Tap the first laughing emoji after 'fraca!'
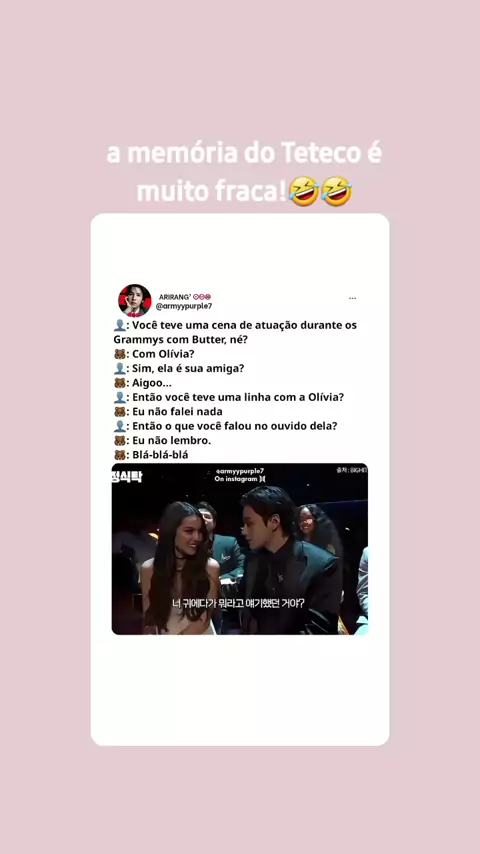The width and height of the screenshot is (480, 854). (x=305, y=191)
